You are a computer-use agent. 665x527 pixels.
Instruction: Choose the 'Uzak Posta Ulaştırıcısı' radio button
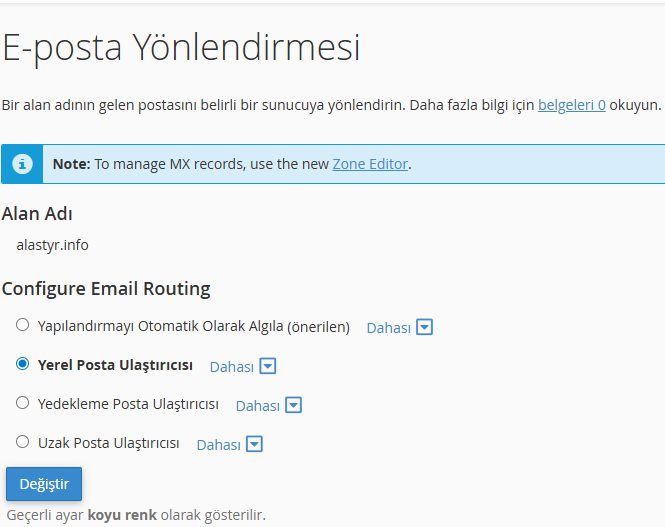[22, 442]
